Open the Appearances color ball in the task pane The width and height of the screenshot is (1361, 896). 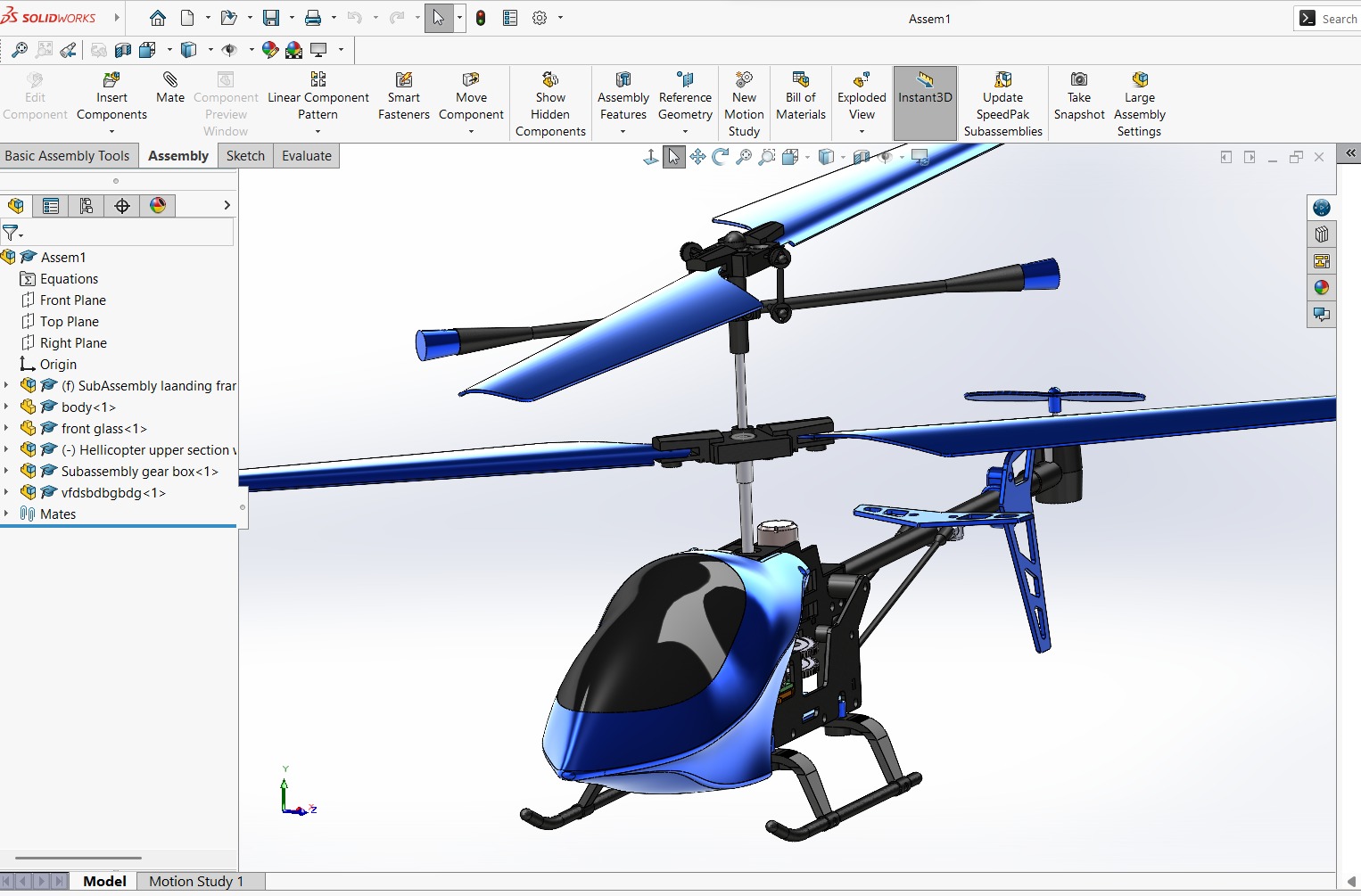click(1321, 288)
